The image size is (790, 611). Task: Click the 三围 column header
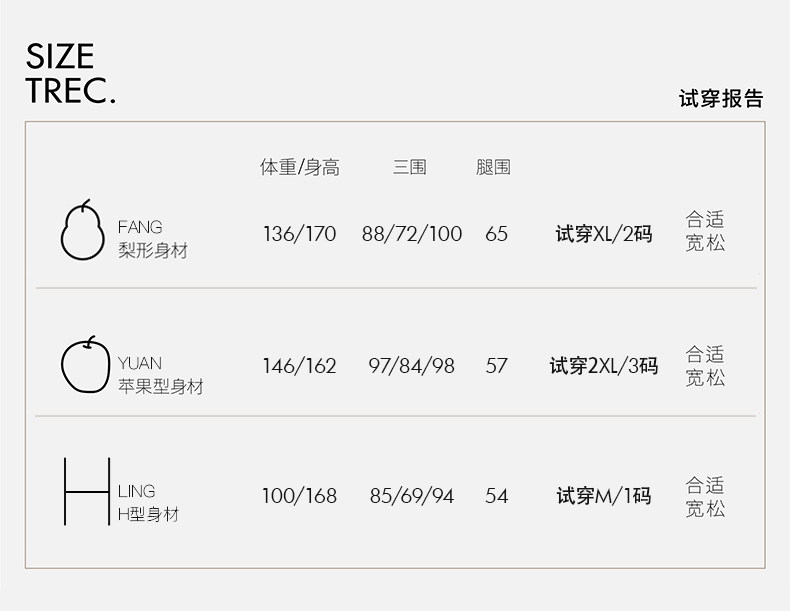click(x=410, y=168)
